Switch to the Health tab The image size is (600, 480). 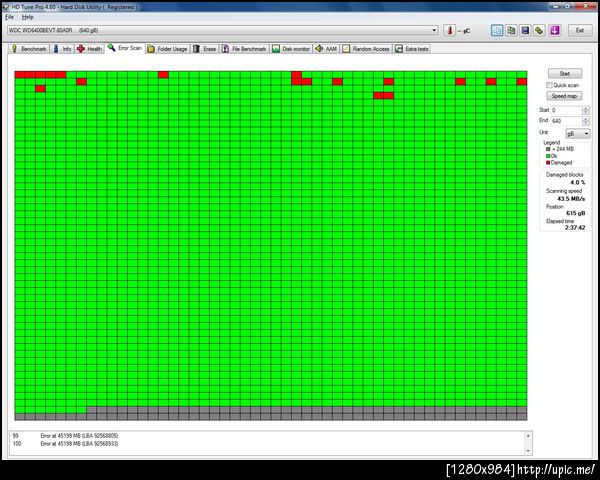point(90,49)
